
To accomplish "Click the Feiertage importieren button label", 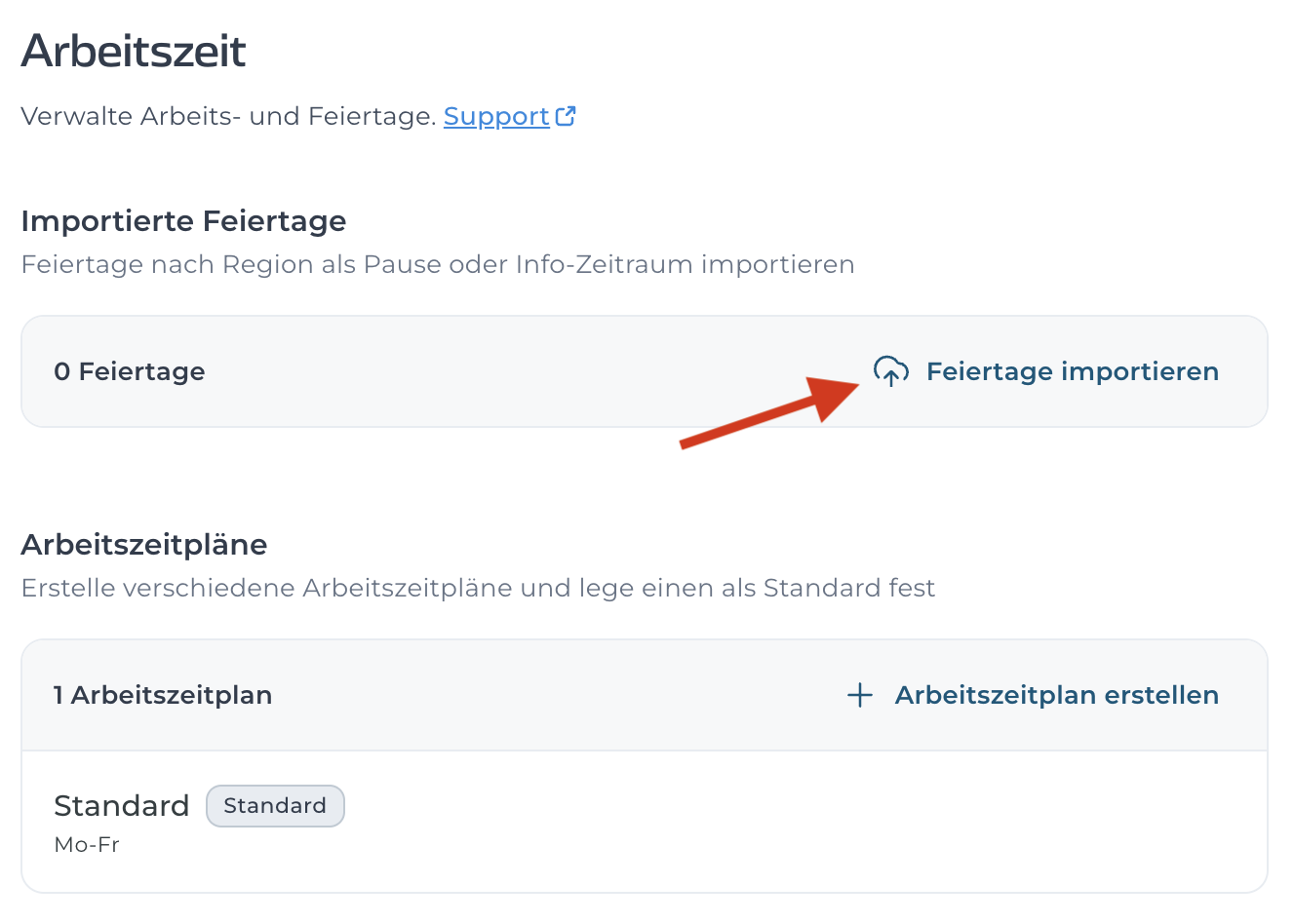I will tap(1073, 371).
